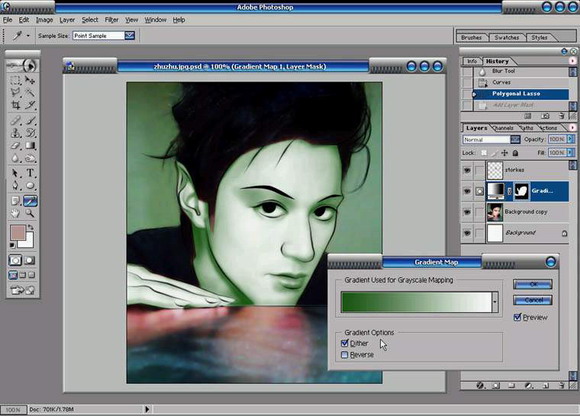
Task: Switch to the Swatches tab
Action: click(x=507, y=37)
